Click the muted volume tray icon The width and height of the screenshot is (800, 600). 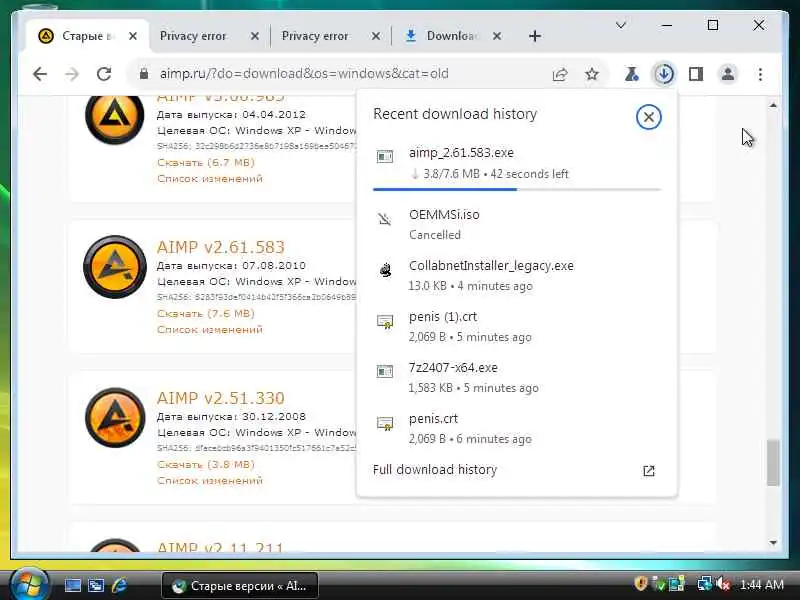722,584
